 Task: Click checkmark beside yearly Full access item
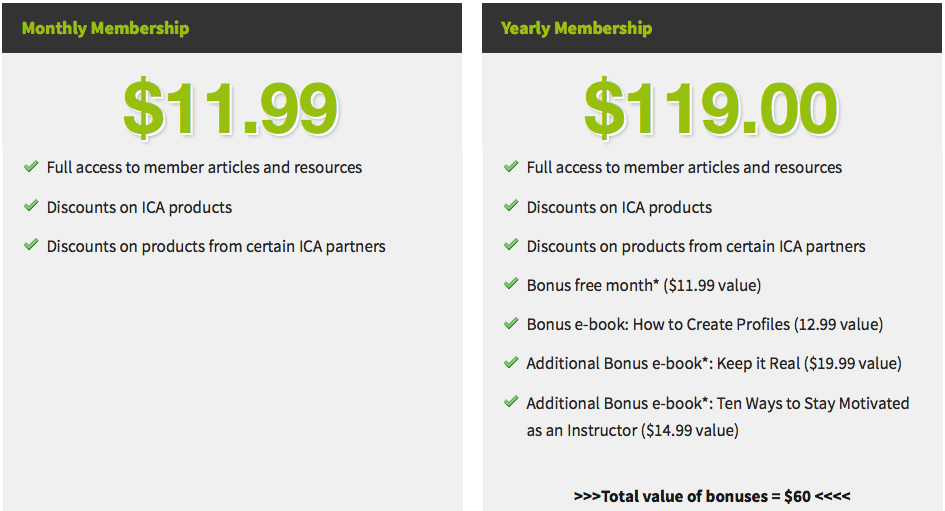[x=510, y=166]
